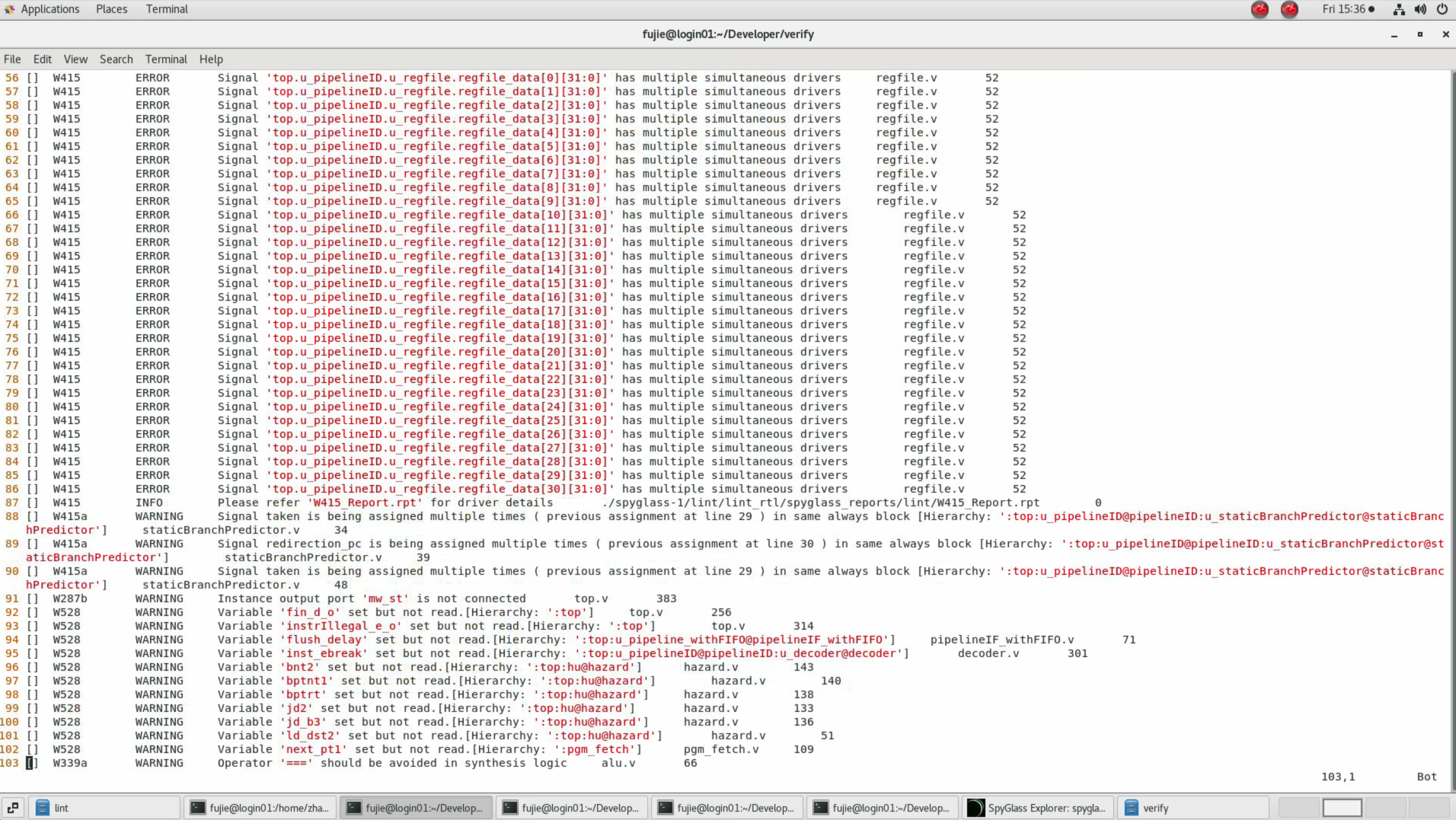1456x820 pixels.
Task: Open the network connections icon
Action: (1399, 9)
